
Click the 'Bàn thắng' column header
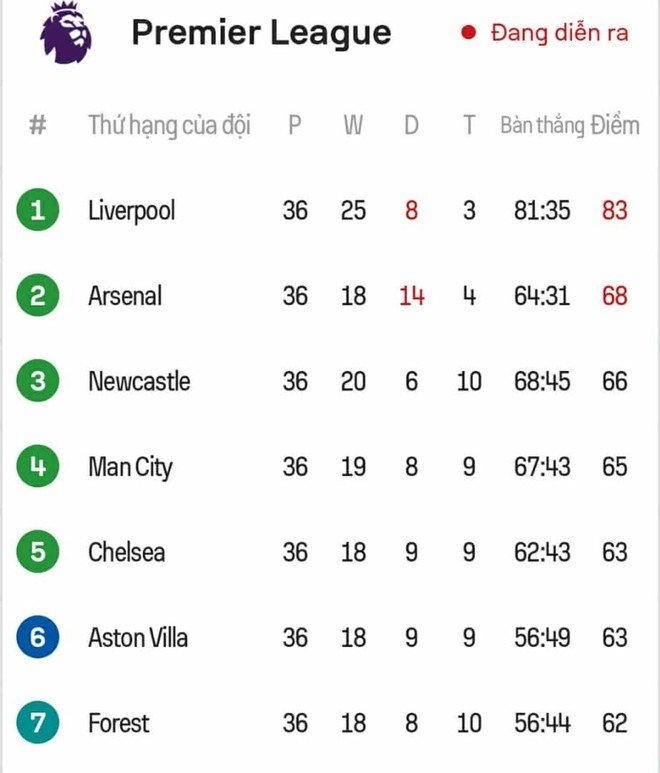coord(543,126)
